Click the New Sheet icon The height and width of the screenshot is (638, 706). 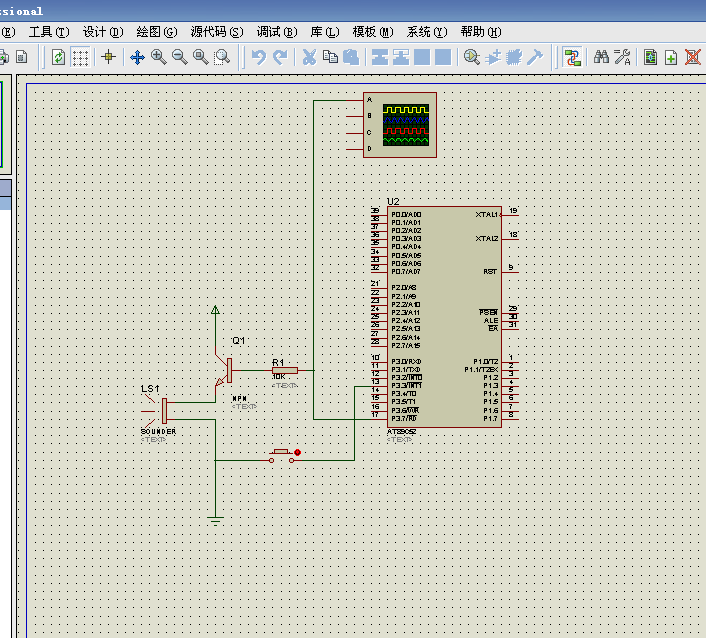point(671,57)
